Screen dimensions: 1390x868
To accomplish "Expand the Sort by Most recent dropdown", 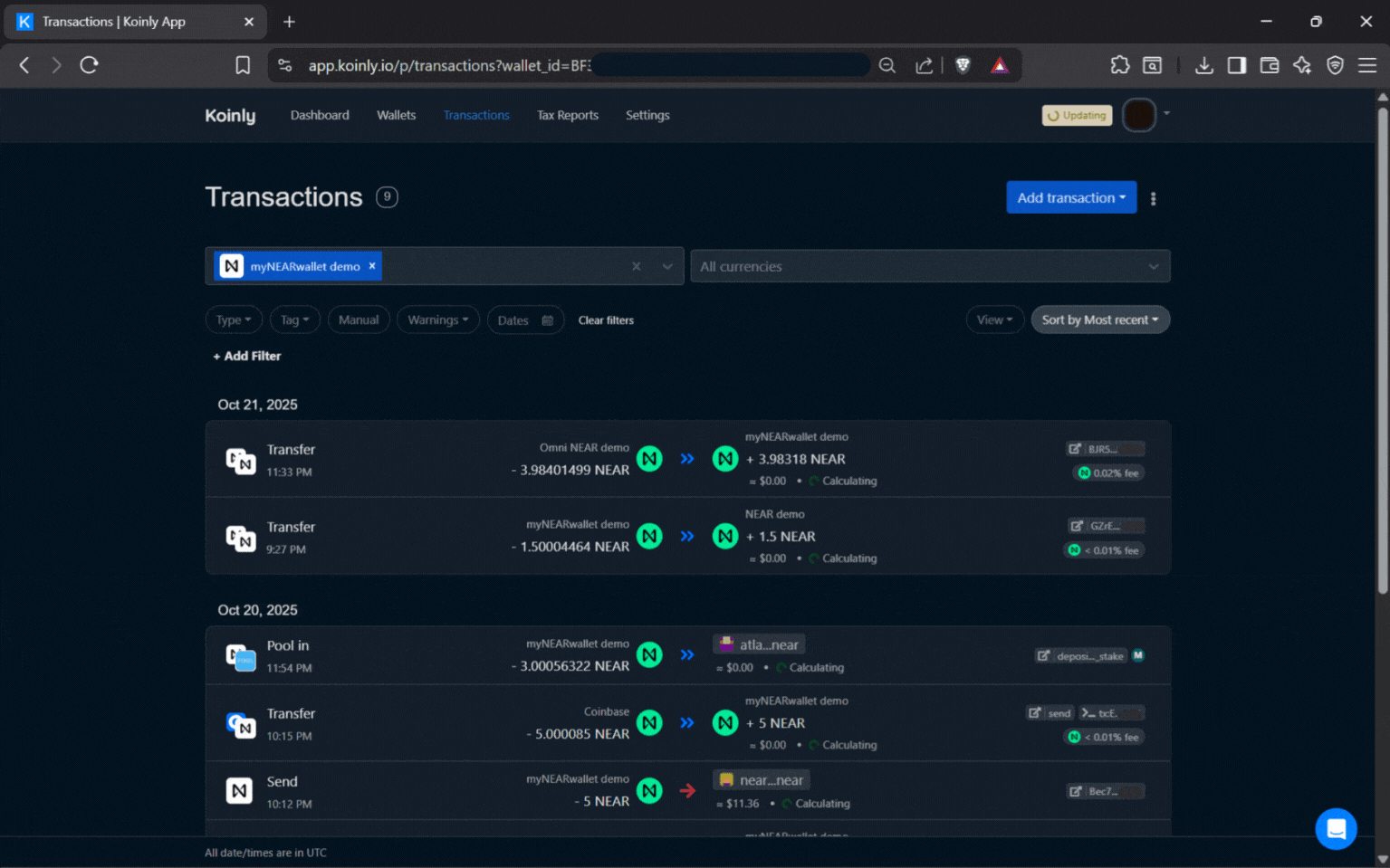I will point(1100,320).
